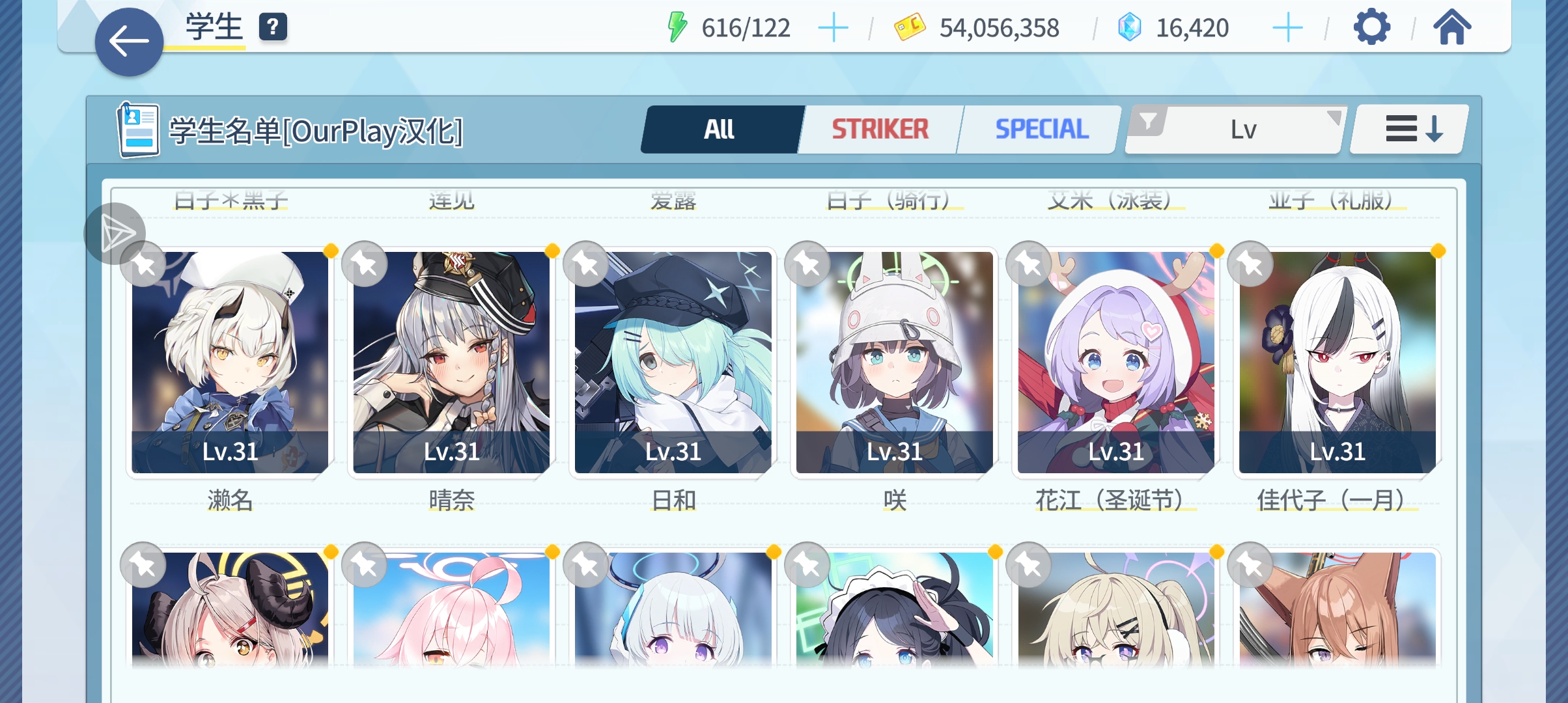Viewport: 1568px width, 703px height.
Task: Return to home via house icon
Action: click(x=1452, y=27)
